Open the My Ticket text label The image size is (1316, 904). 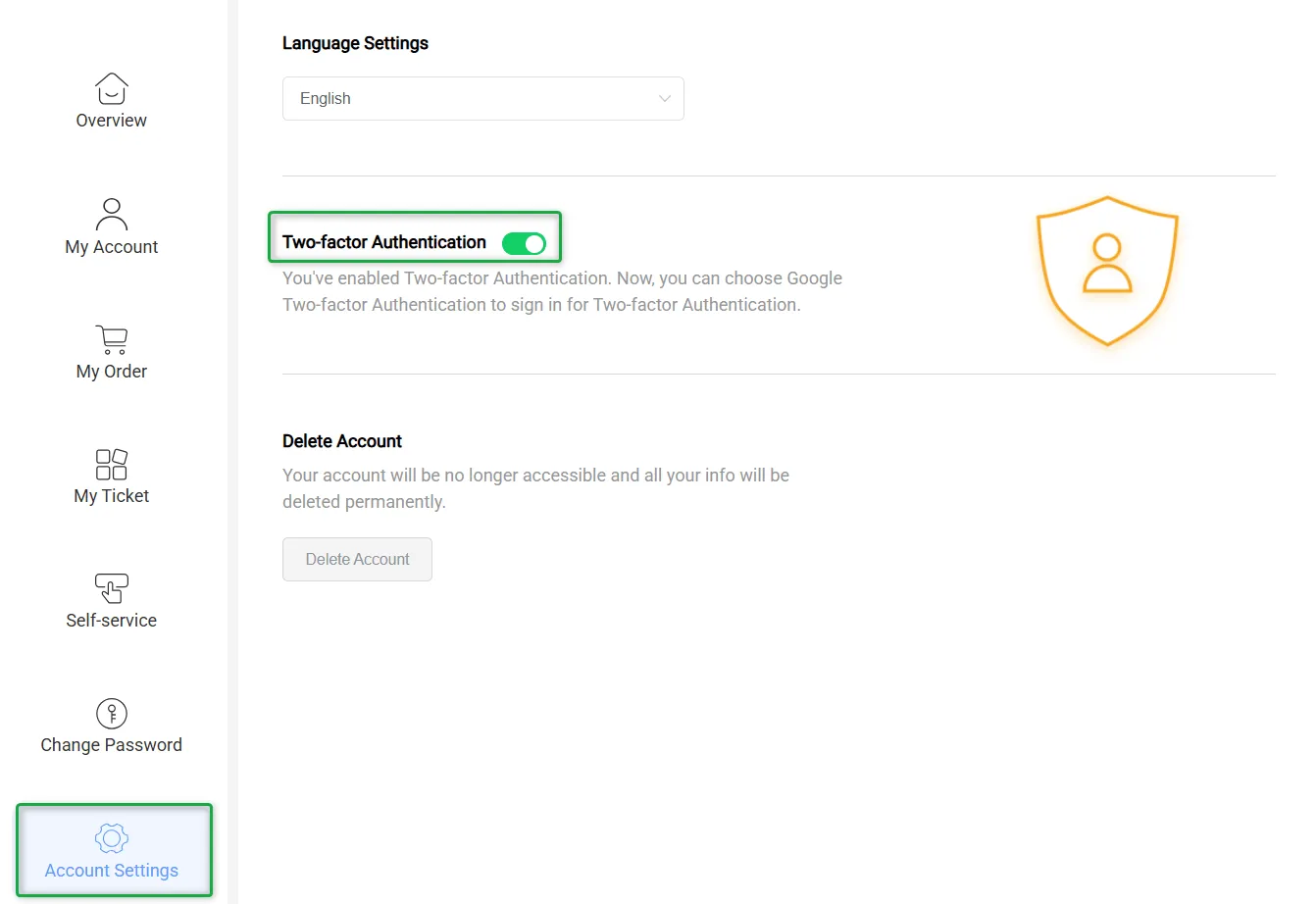click(x=111, y=496)
